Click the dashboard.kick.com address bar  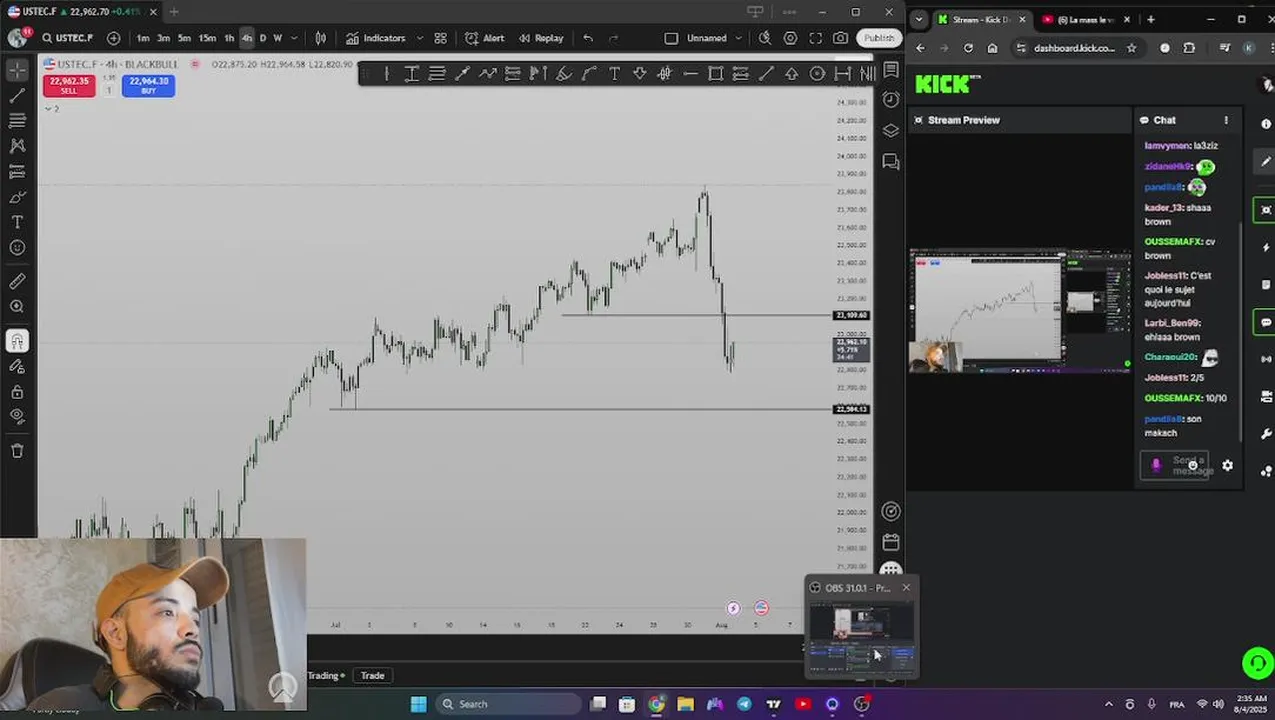pos(1074,48)
